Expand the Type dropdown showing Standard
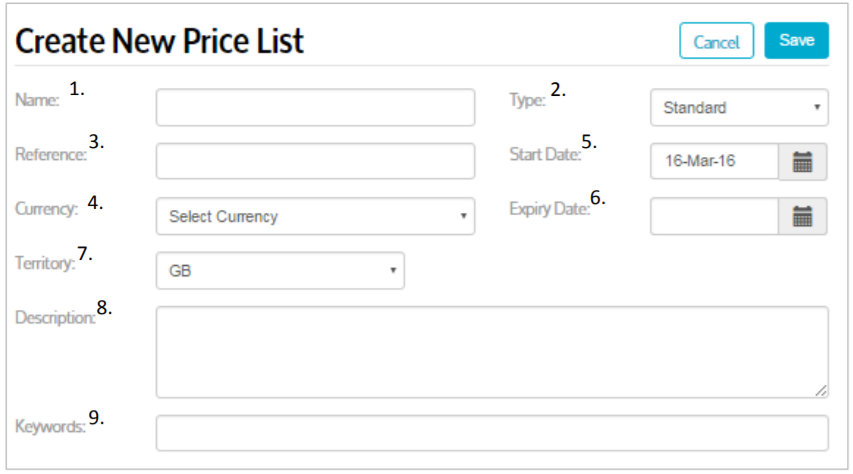This screenshot has height=474, width=853. [x=738, y=107]
